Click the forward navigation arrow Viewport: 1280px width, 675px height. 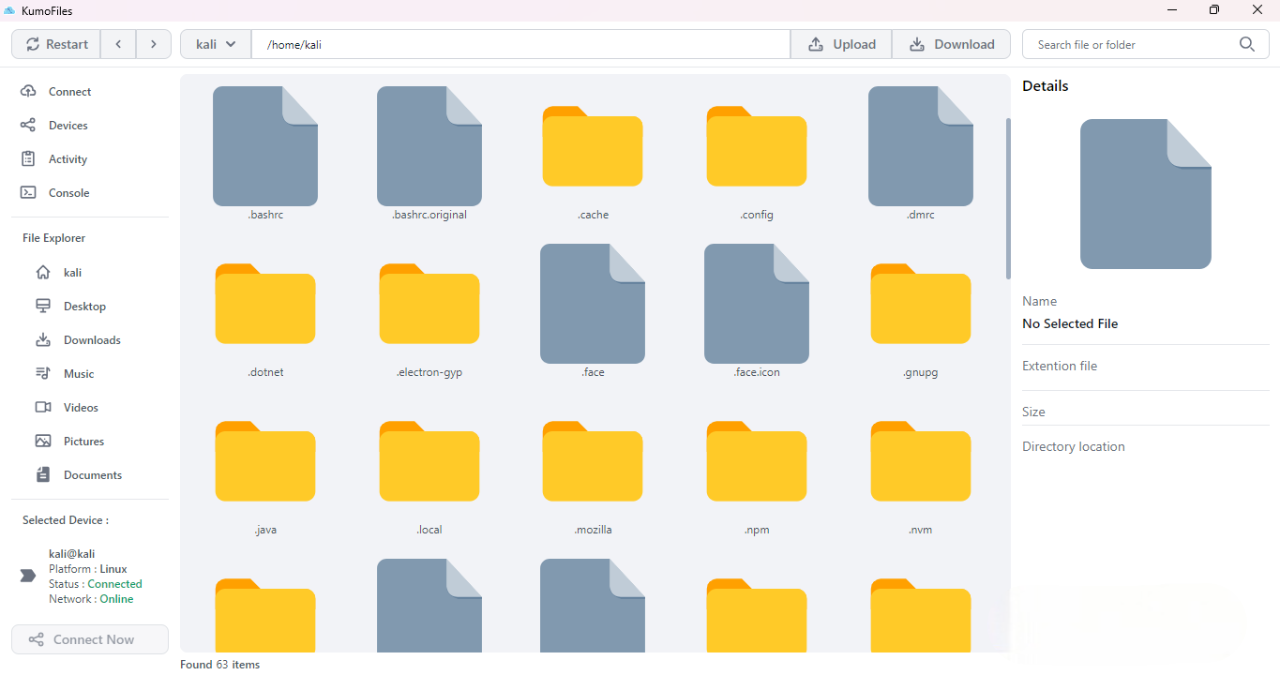click(153, 44)
